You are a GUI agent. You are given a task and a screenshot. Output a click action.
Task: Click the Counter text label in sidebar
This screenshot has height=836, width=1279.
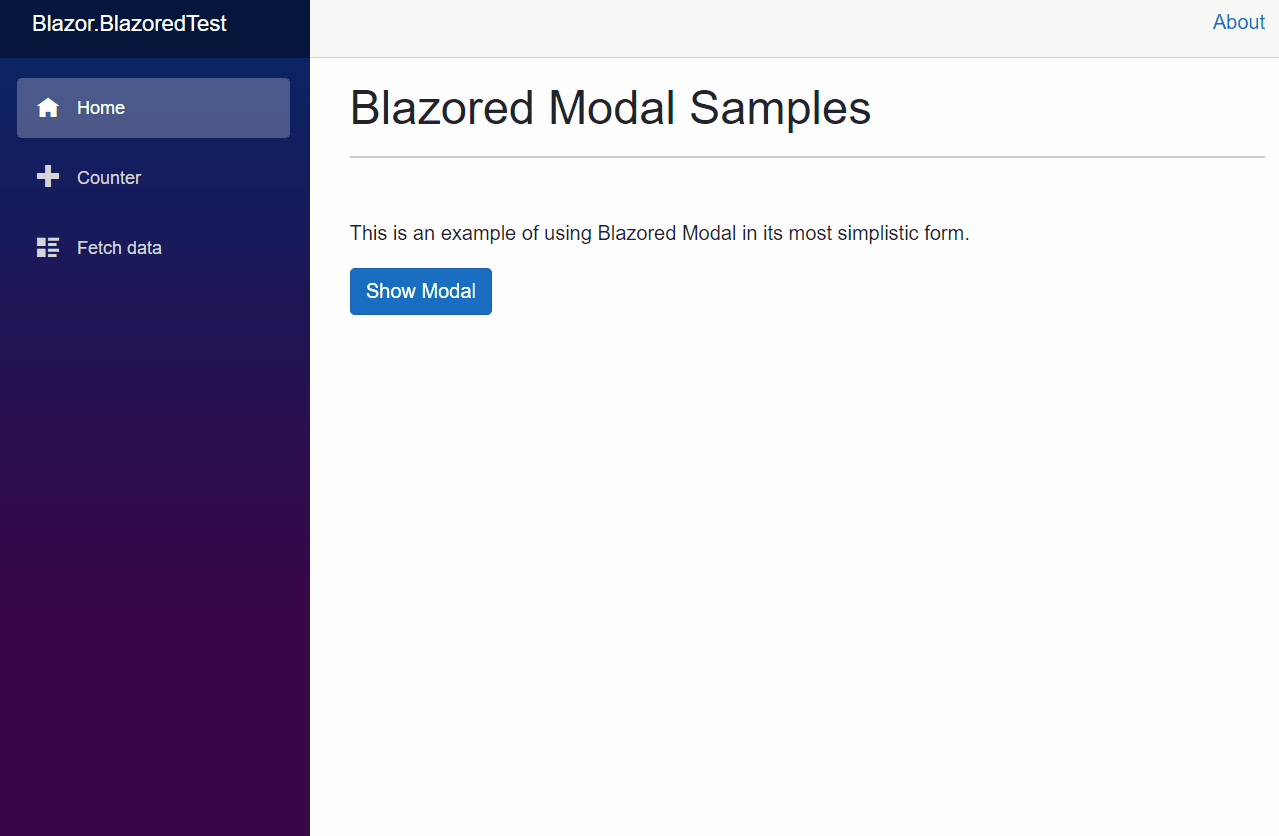109,178
